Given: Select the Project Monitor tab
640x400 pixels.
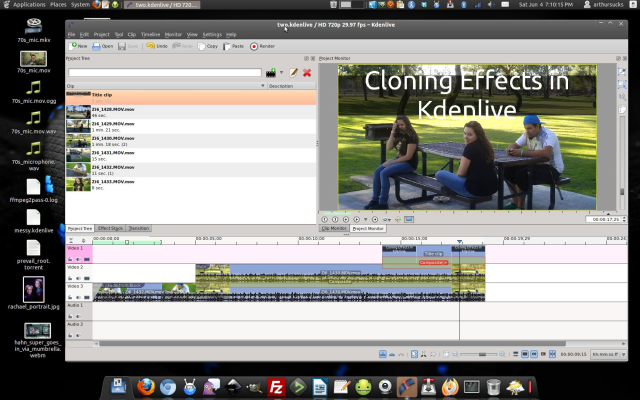Looking at the screenshot, I should tap(368, 229).
